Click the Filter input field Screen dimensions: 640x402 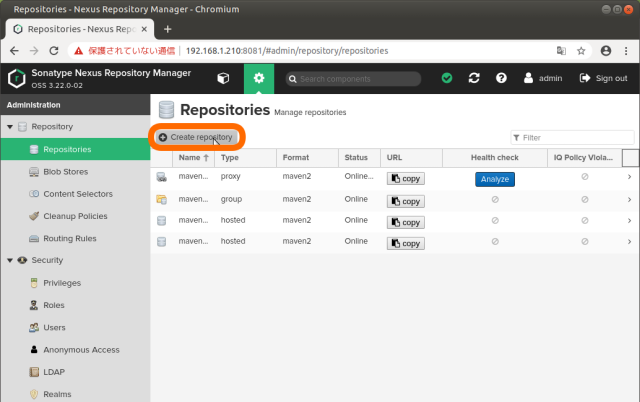(576, 137)
